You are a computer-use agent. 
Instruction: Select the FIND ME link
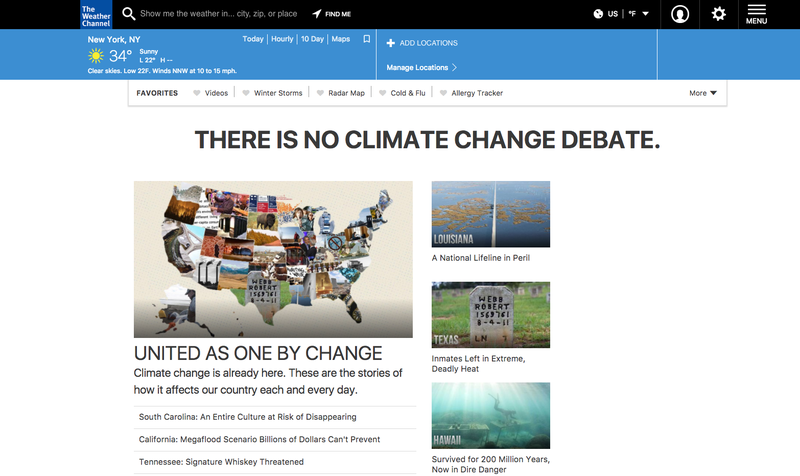338,14
